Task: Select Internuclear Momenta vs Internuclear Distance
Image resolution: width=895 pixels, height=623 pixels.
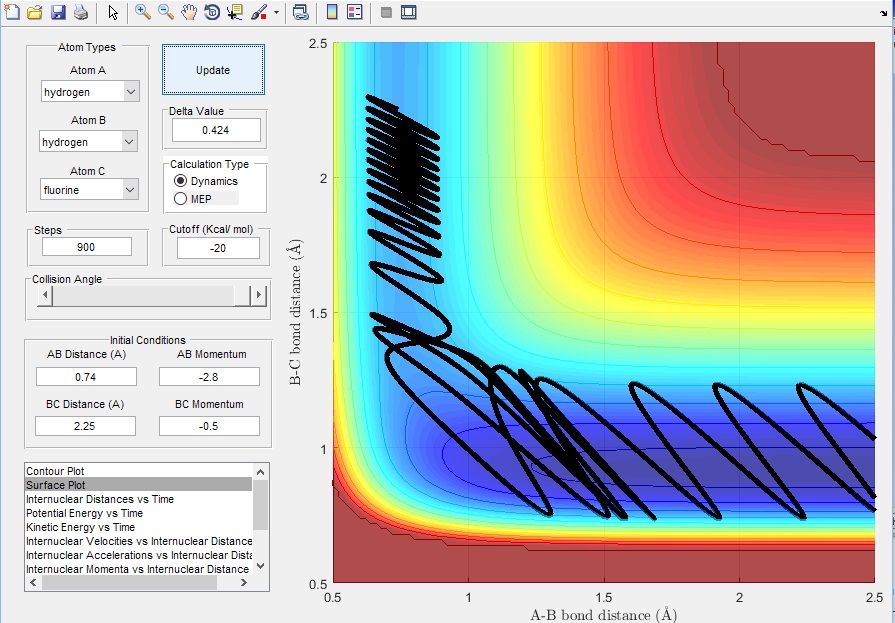Action: coord(138,569)
